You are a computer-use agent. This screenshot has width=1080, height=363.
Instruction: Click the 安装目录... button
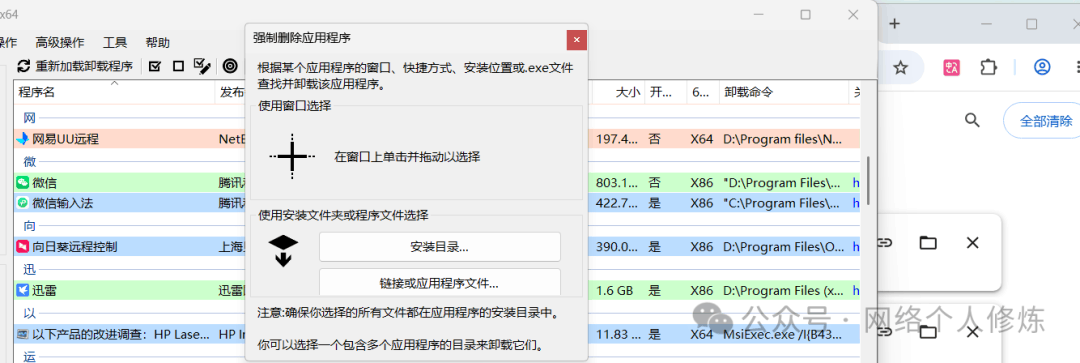tap(439, 247)
